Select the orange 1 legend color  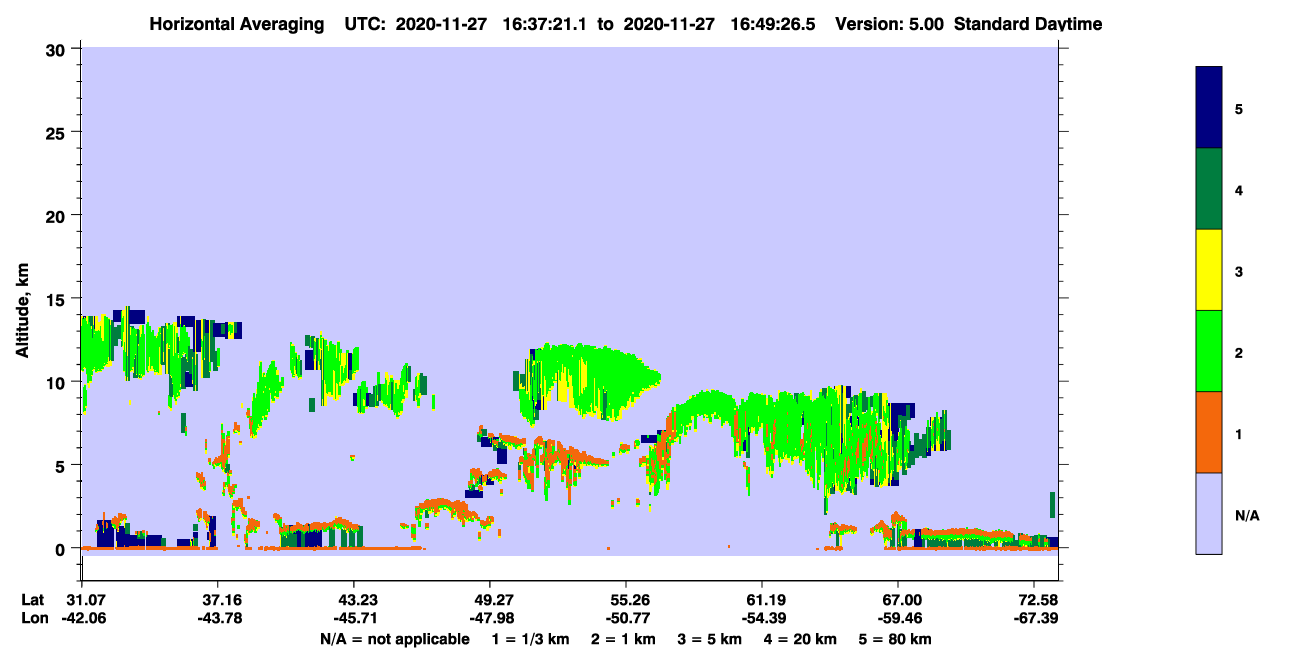coord(1209,432)
